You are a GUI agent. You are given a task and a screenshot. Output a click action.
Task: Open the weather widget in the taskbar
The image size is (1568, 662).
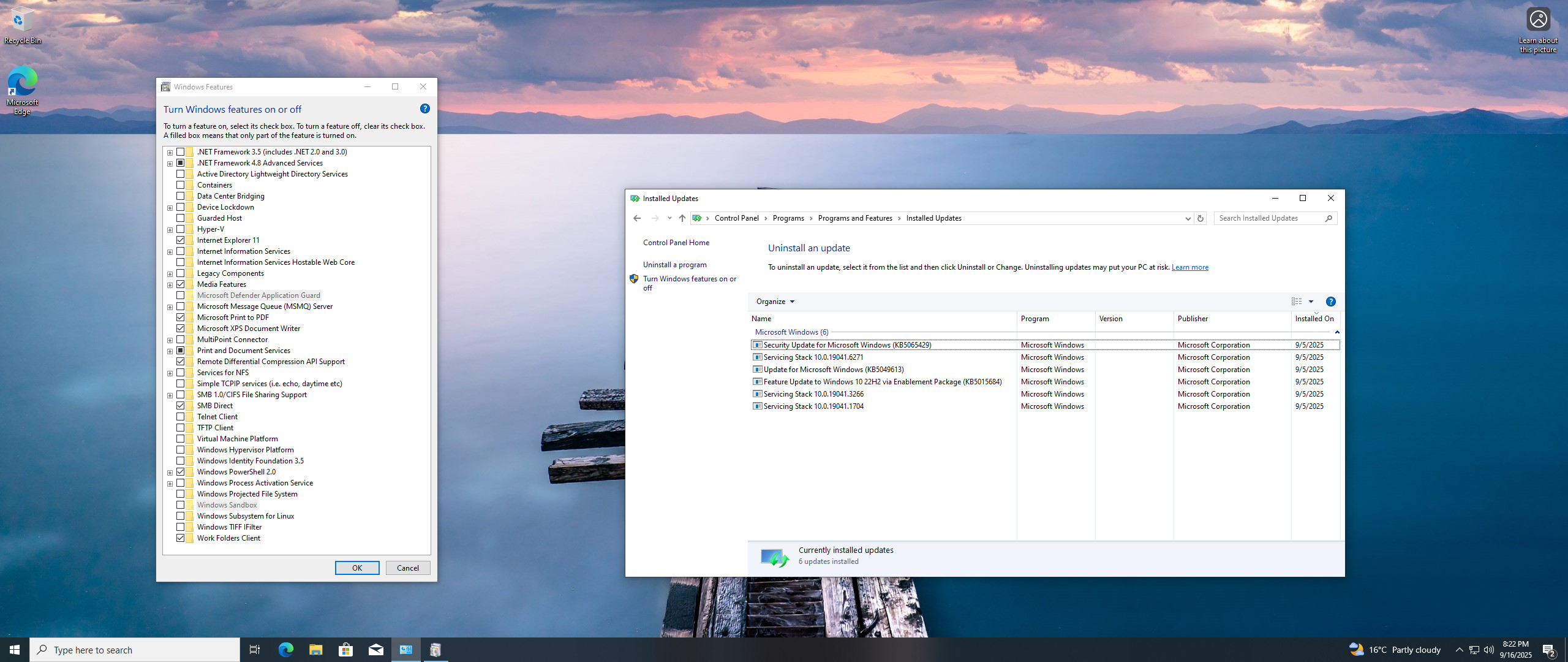[1395, 650]
